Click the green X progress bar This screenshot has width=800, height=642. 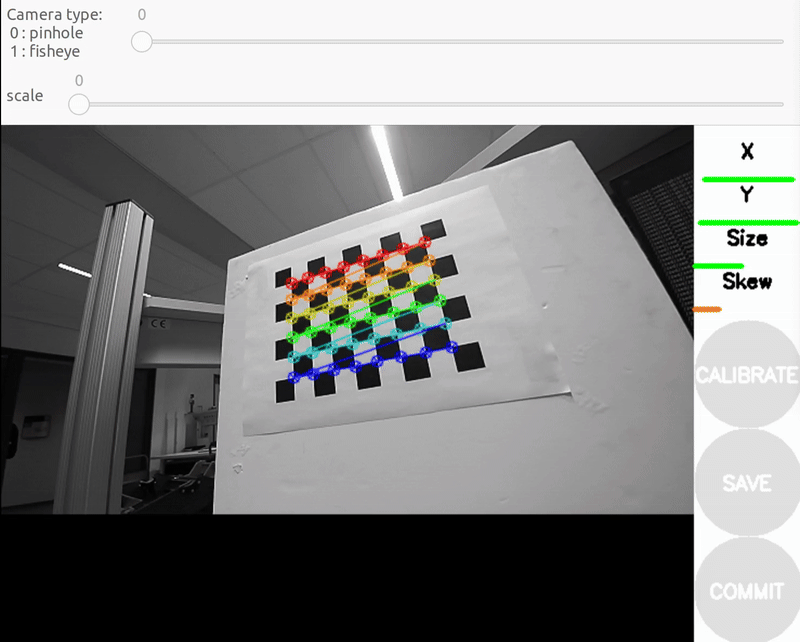coord(747,179)
